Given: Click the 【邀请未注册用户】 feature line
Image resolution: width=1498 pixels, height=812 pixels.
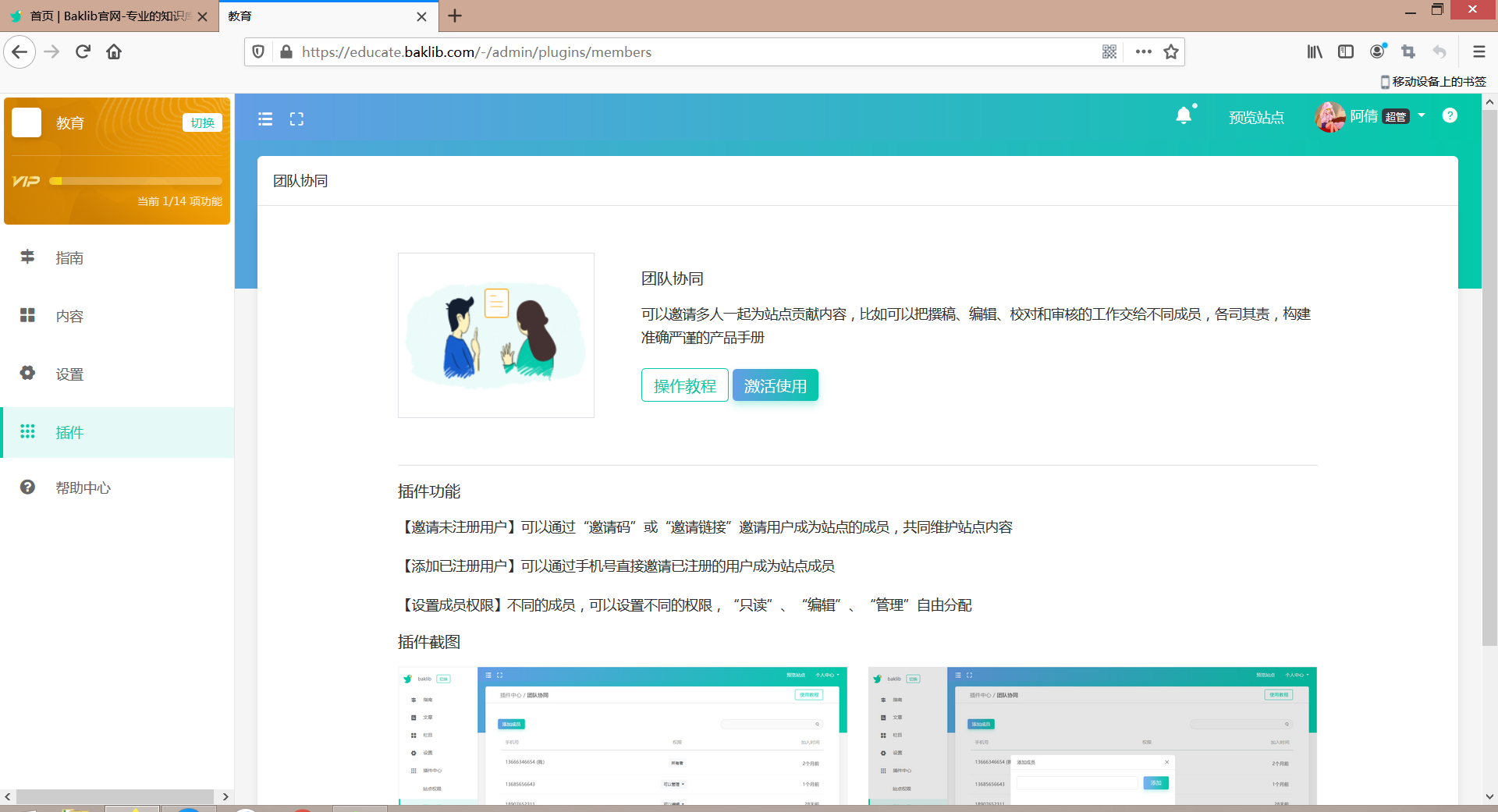Looking at the screenshot, I should click(705, 527).
